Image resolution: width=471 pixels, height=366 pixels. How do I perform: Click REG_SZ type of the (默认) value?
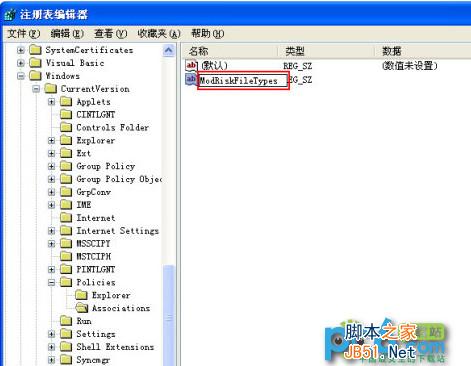[298, 66]
